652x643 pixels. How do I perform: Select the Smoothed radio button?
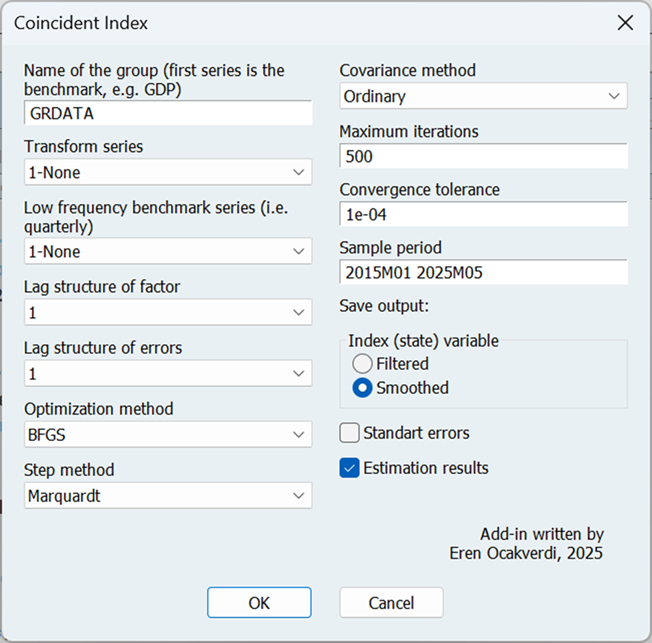point(362,388)
